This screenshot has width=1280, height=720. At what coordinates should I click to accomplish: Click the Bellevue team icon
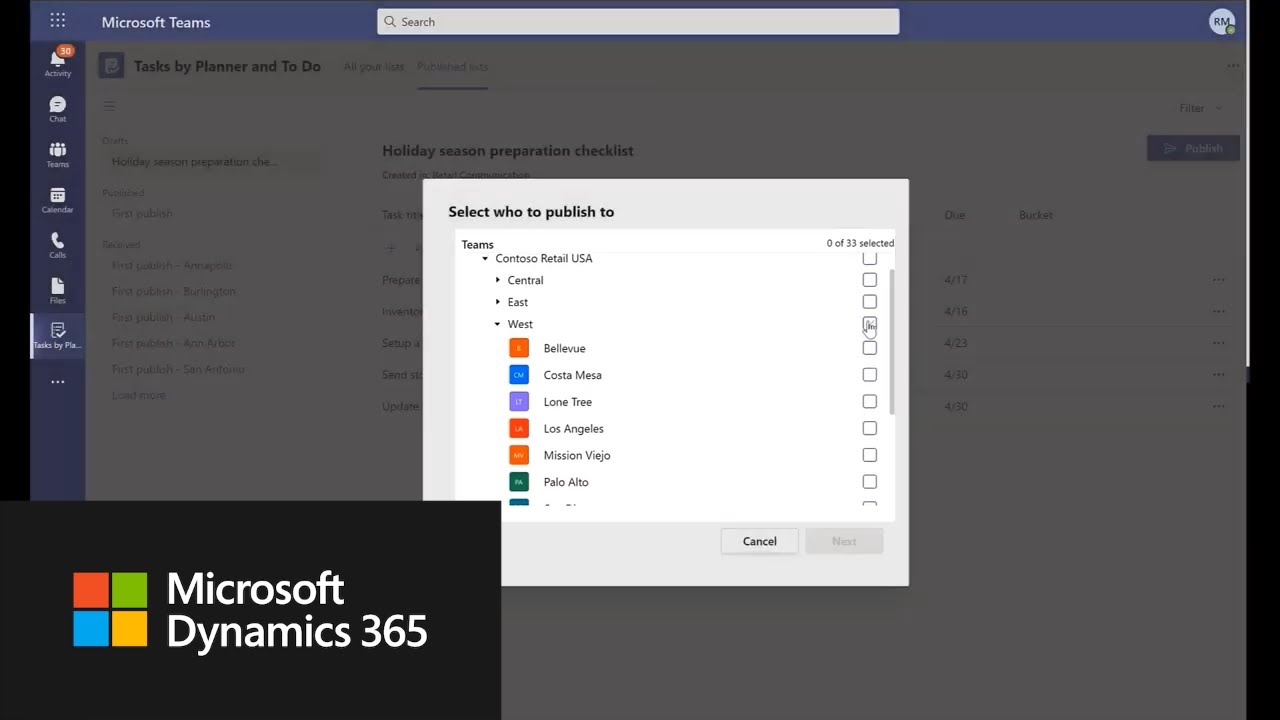[x=518, y=348]
